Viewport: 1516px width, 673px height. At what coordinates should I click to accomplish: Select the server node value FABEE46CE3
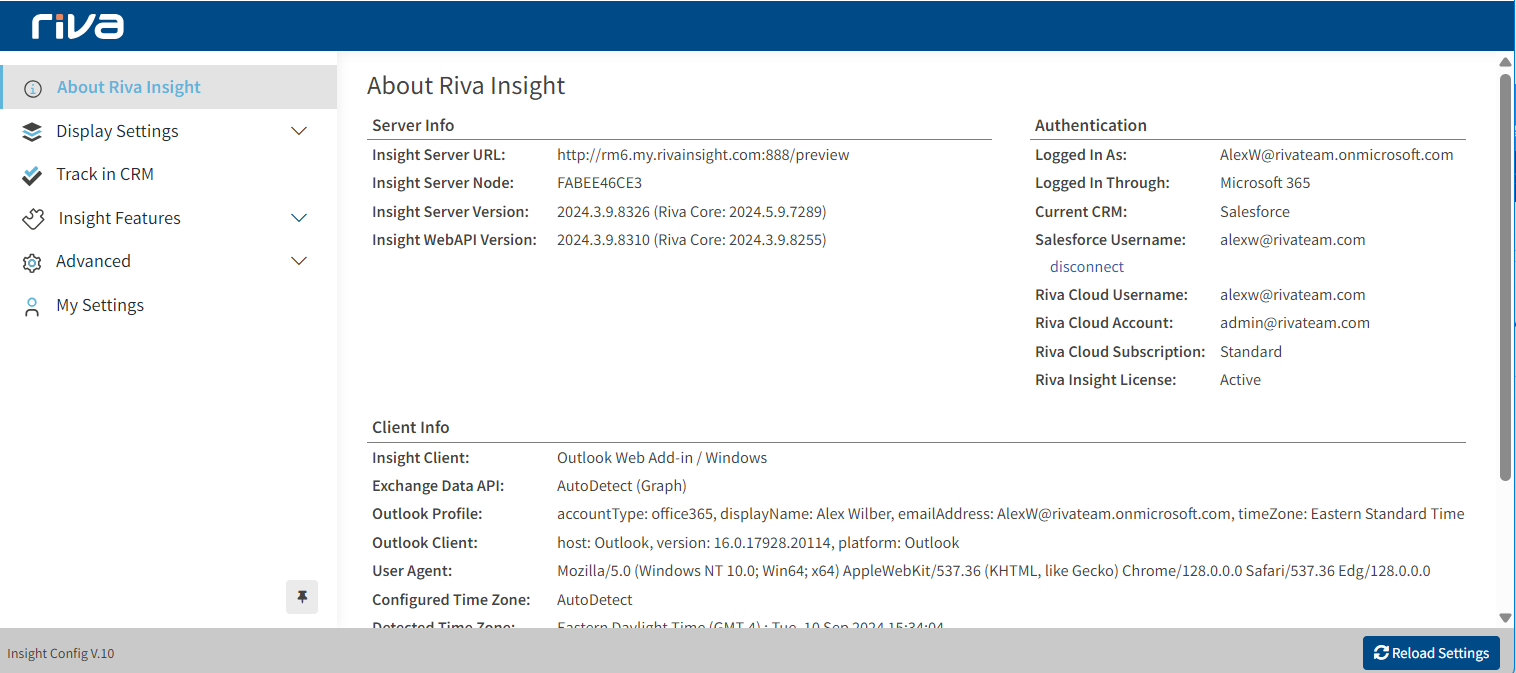pos(599,183)
